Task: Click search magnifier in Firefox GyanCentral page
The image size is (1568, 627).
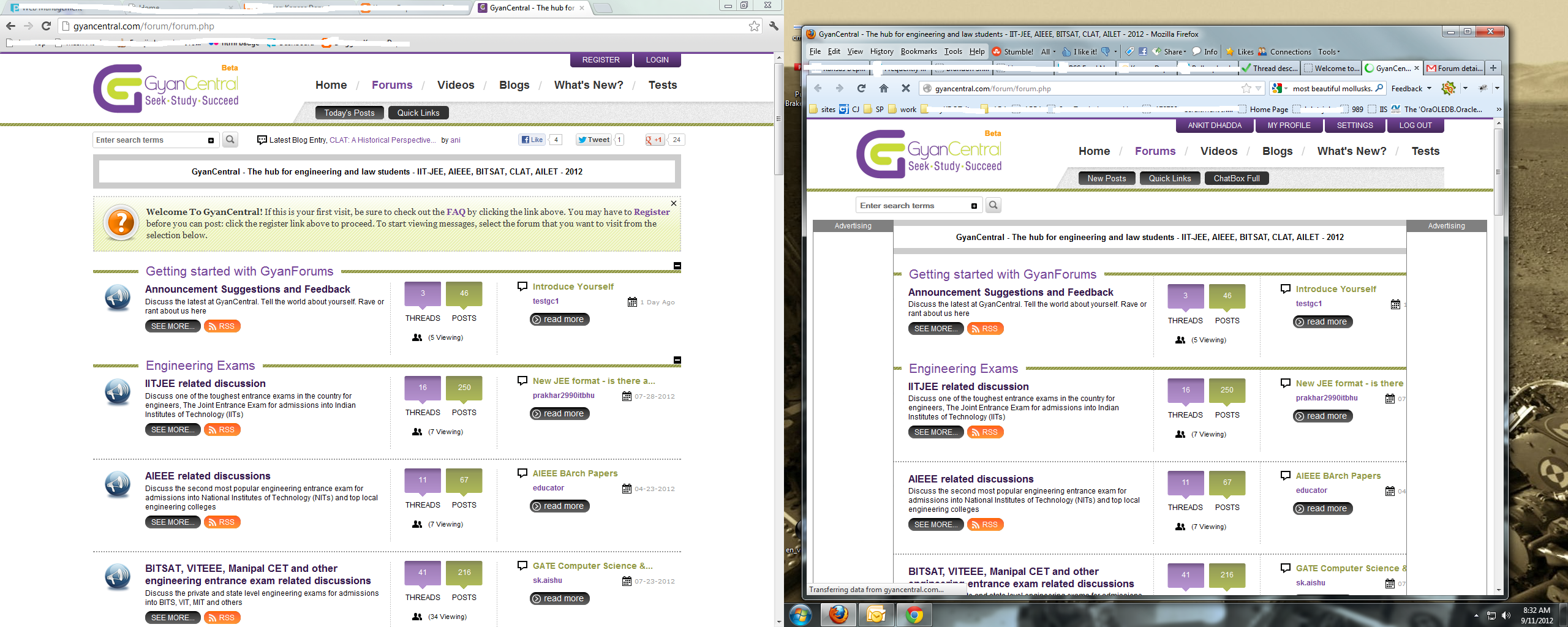Action: point(993,205)
